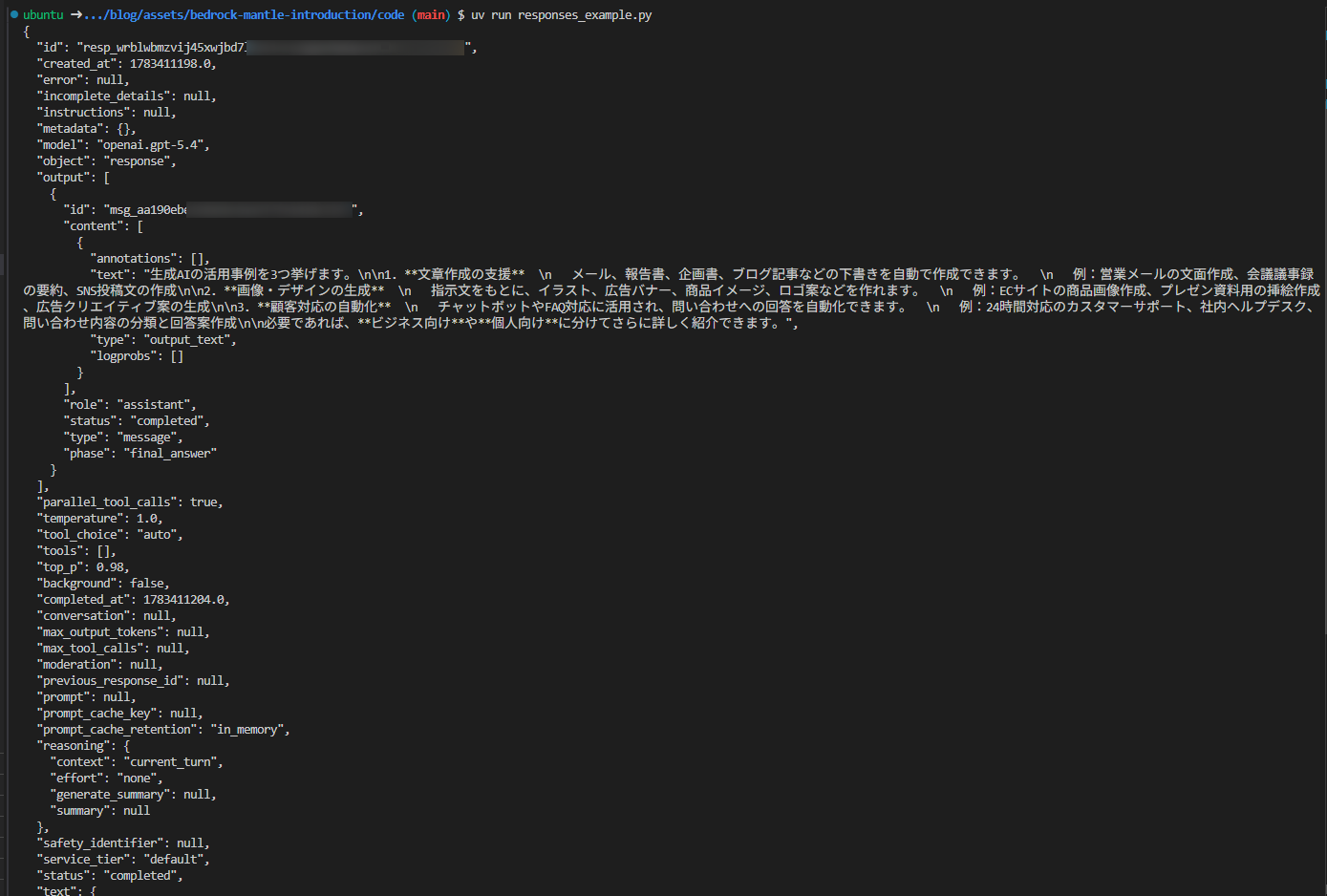Click the "context": "current_turn" line
Image resolution: width=1327 pixels, height=896 pixels.
click(137, 762)
